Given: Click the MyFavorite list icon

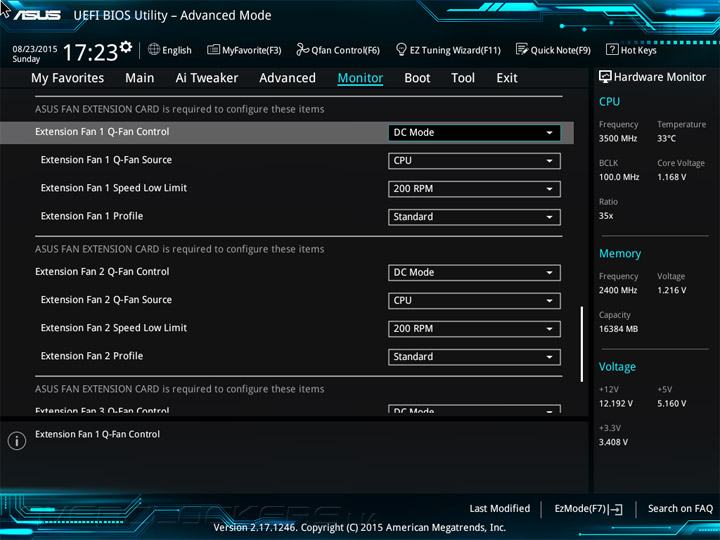Looking at the screenshot, I should (x=213, y=49).
